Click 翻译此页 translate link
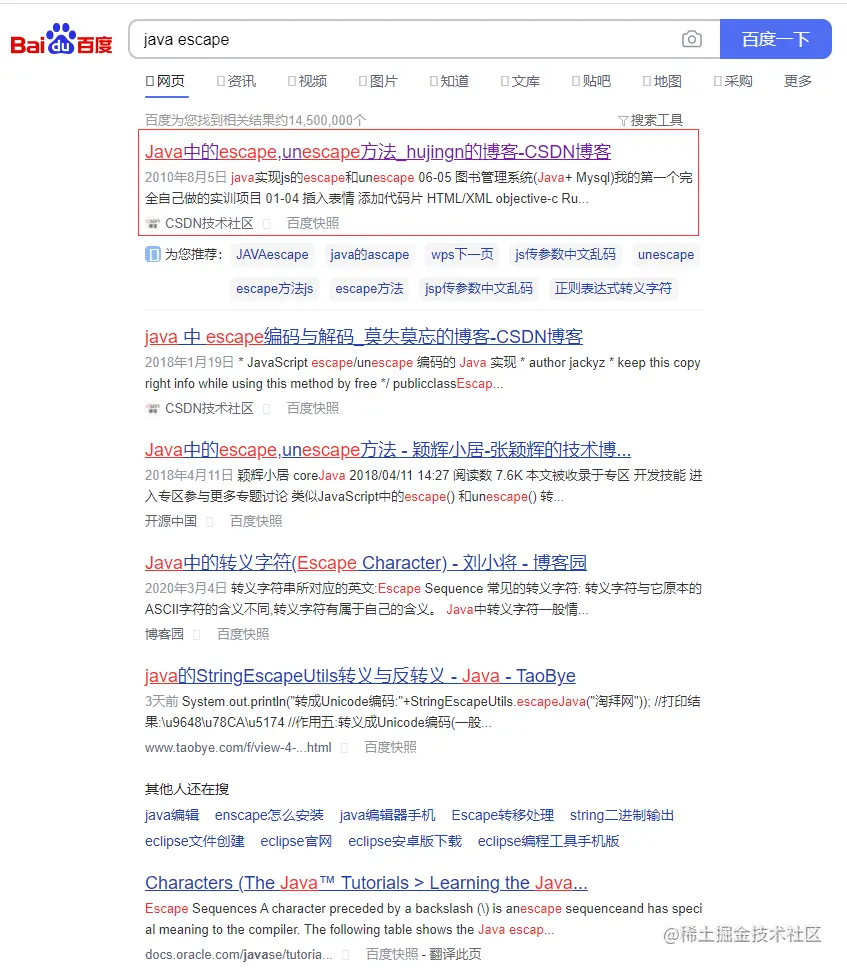The width and height of the screenshot is (847, 970). pyautogui.click(x=455, y=955)
